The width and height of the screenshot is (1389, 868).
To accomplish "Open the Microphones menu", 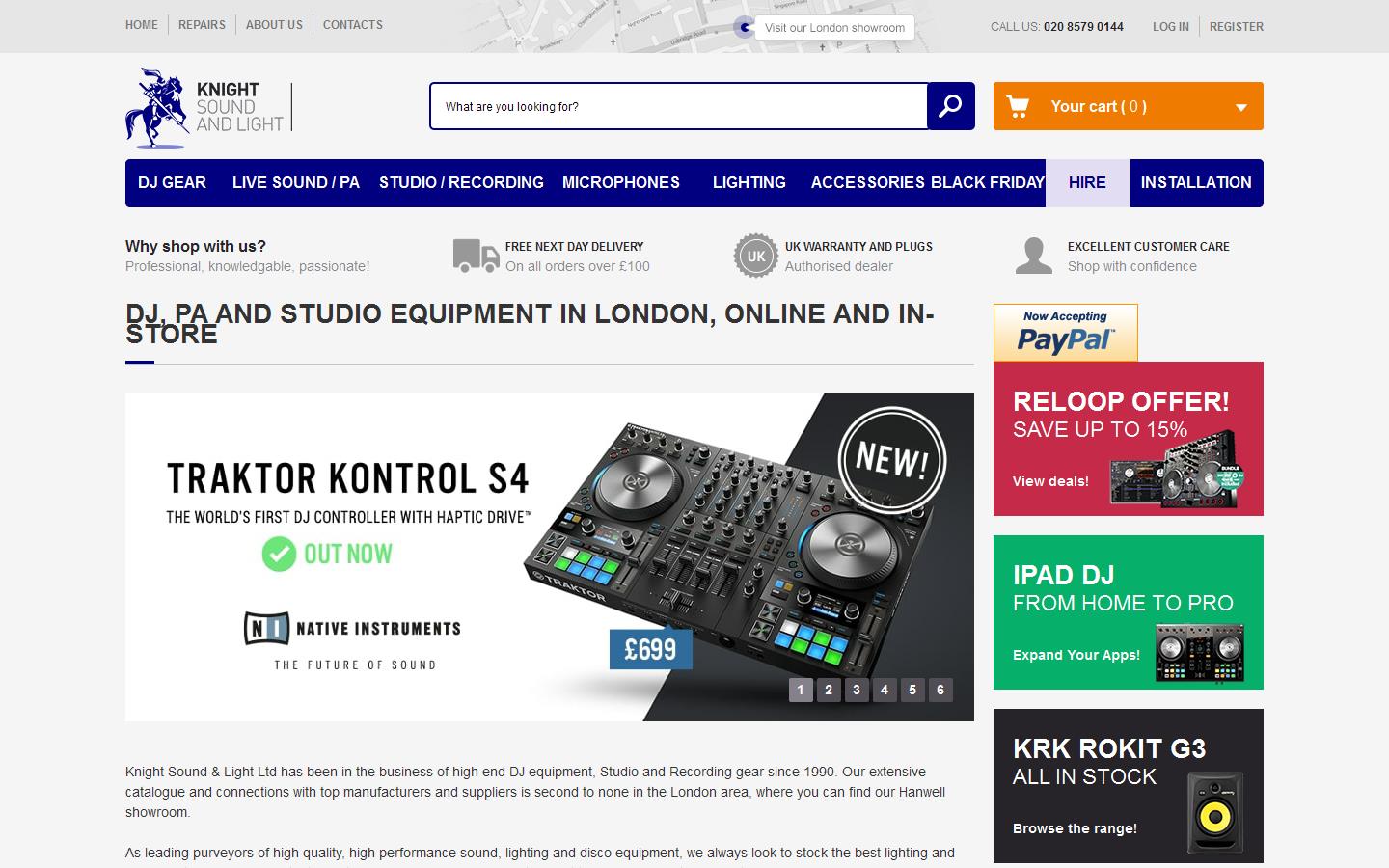I will click(621, 183).
